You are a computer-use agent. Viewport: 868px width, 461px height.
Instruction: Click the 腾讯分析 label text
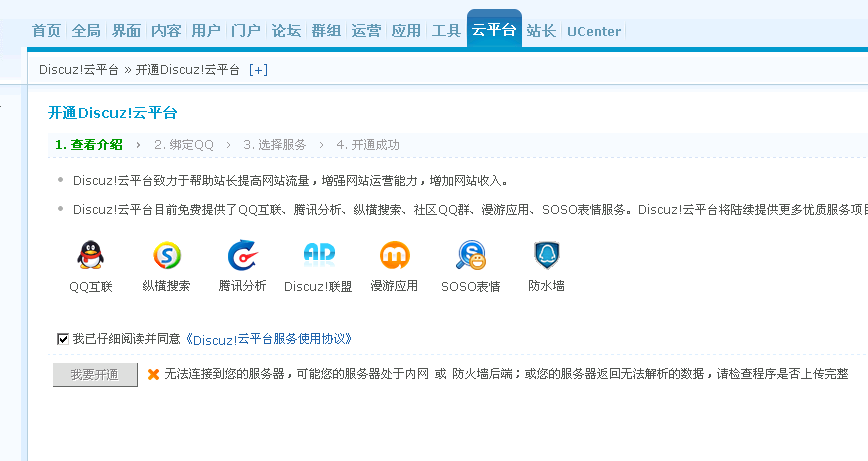coord(242,286)
